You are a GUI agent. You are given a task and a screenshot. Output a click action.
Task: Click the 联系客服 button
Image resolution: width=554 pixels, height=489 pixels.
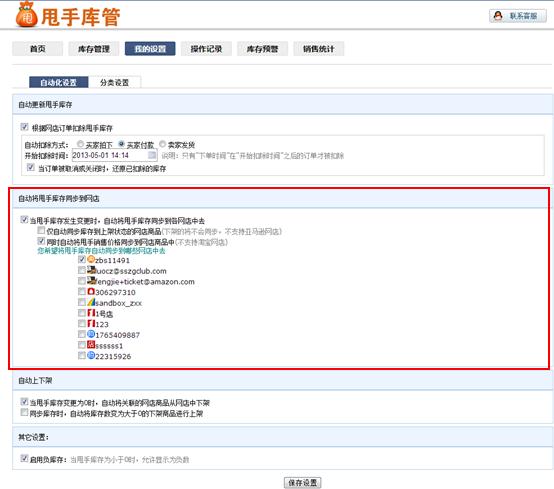tap(518, 16)
